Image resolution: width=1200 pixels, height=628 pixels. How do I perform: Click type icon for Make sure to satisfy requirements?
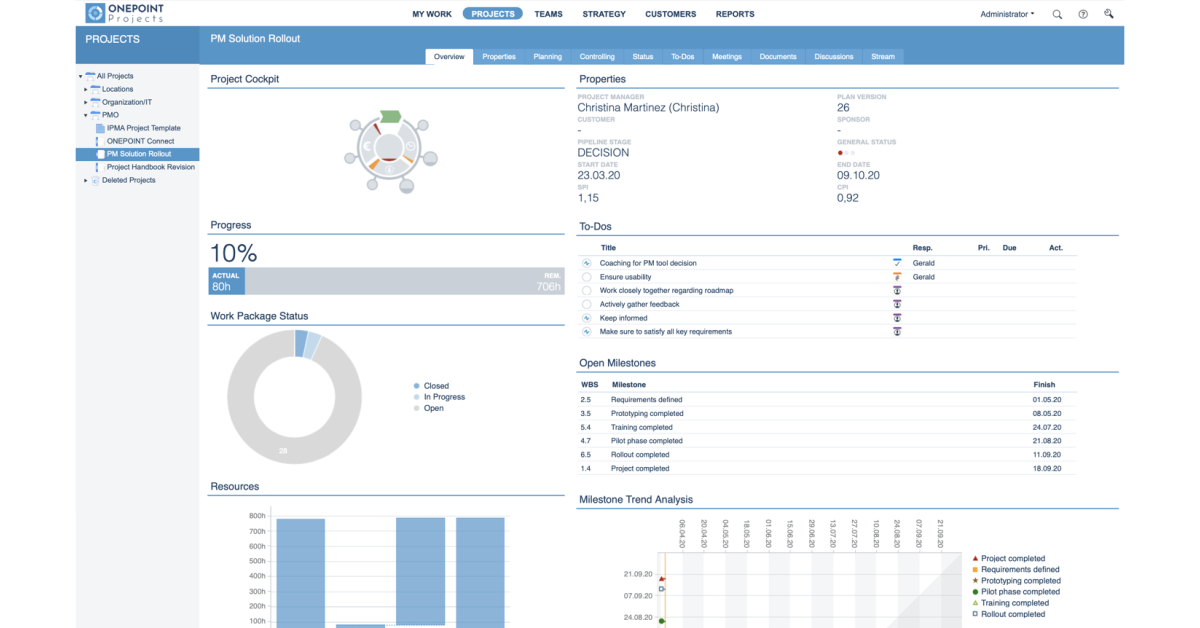click(x=897, y=331)
